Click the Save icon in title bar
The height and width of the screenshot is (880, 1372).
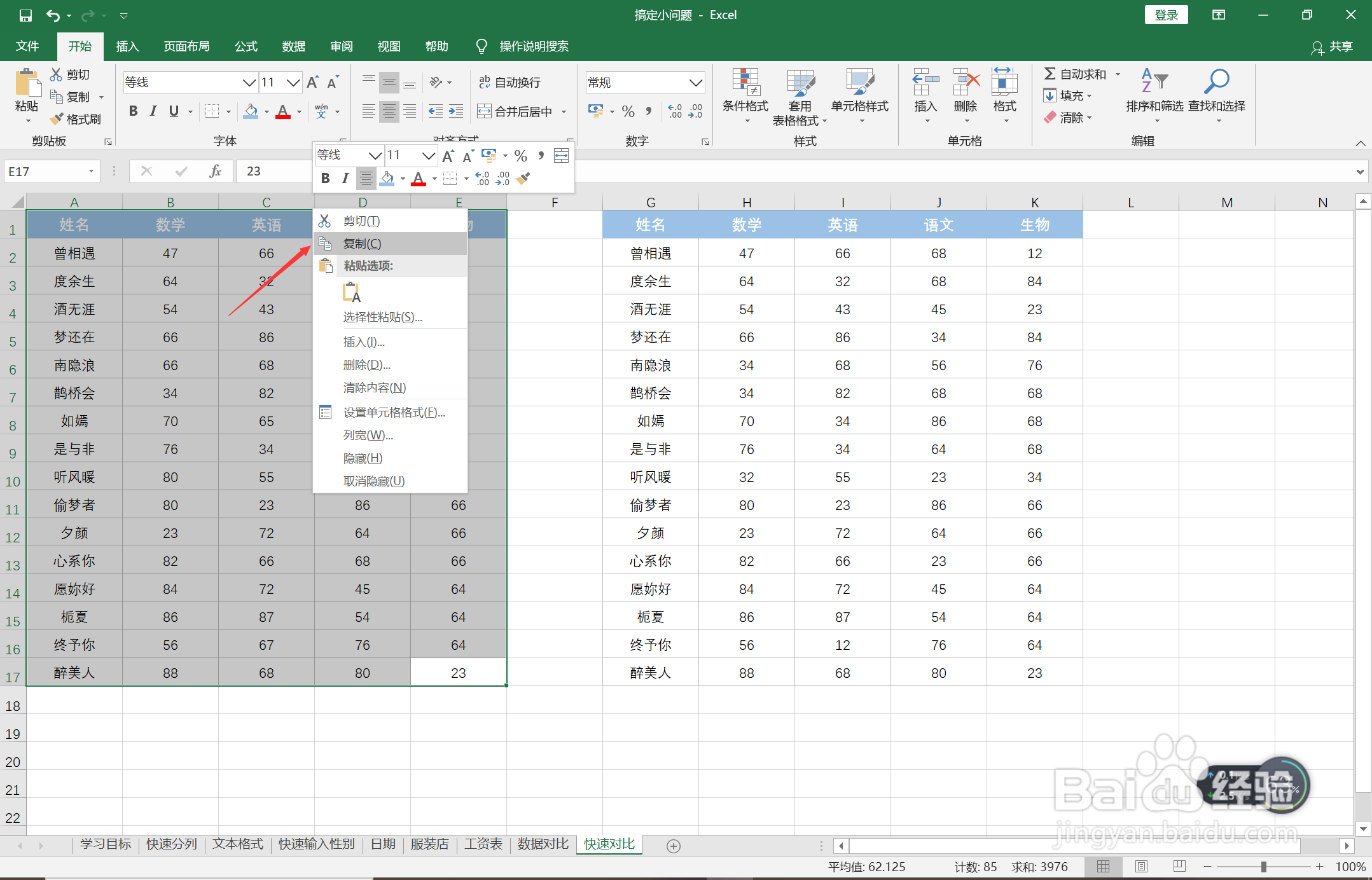click(x=25, y=15)
